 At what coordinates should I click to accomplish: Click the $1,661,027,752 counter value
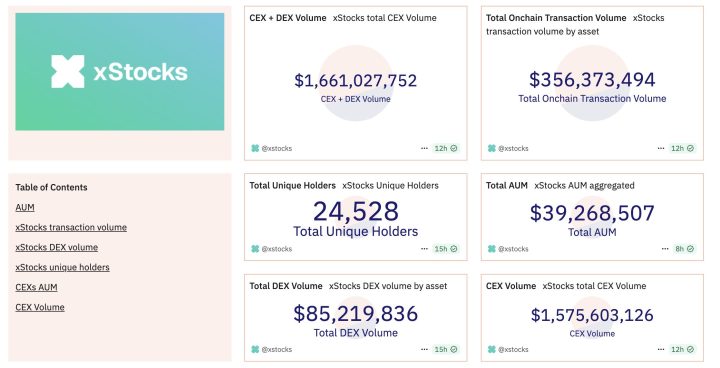pos(356,80)
